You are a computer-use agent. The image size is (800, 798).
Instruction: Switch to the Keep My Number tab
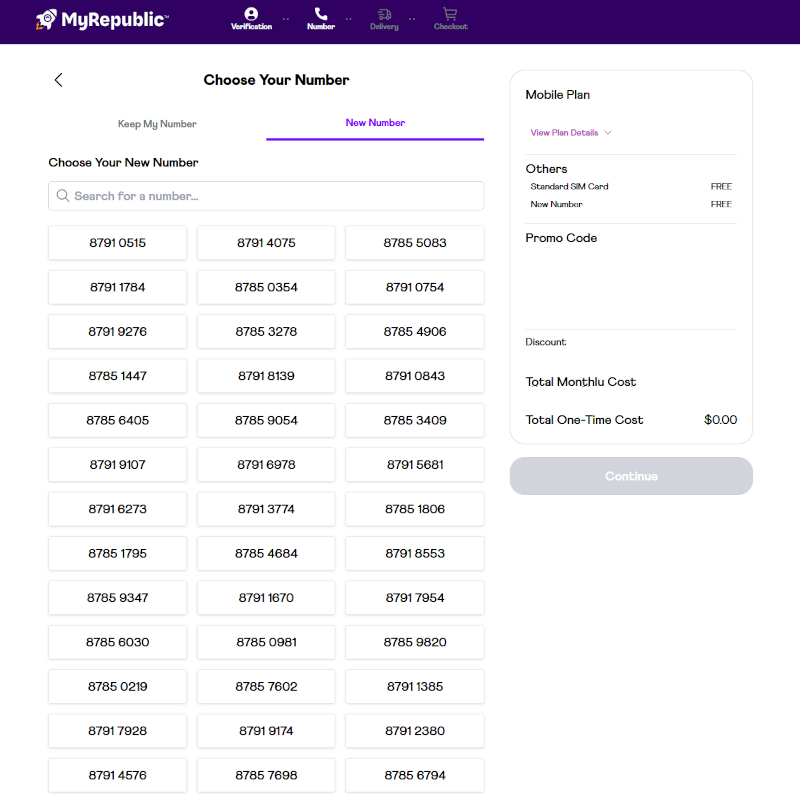(157, 123)
